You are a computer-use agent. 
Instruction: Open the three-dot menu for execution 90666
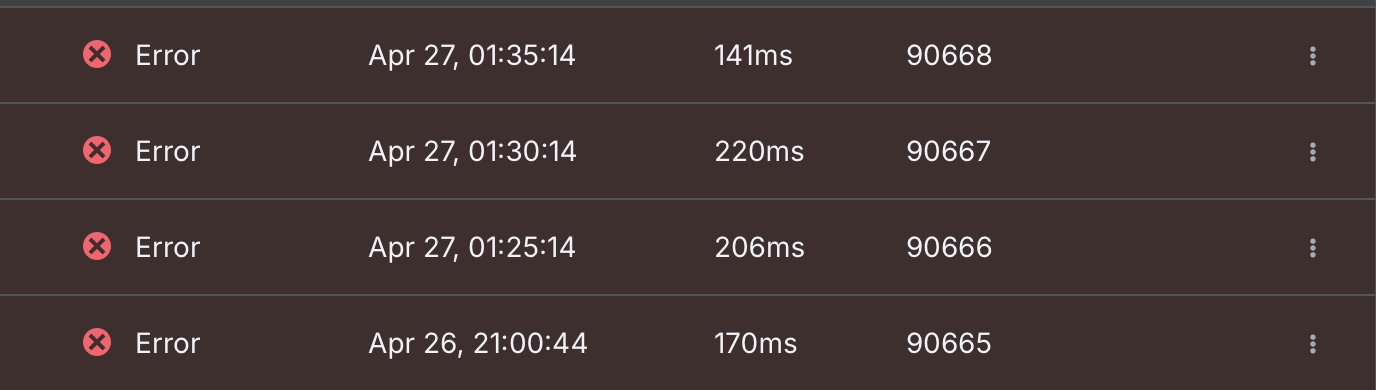coord(1312,247)
